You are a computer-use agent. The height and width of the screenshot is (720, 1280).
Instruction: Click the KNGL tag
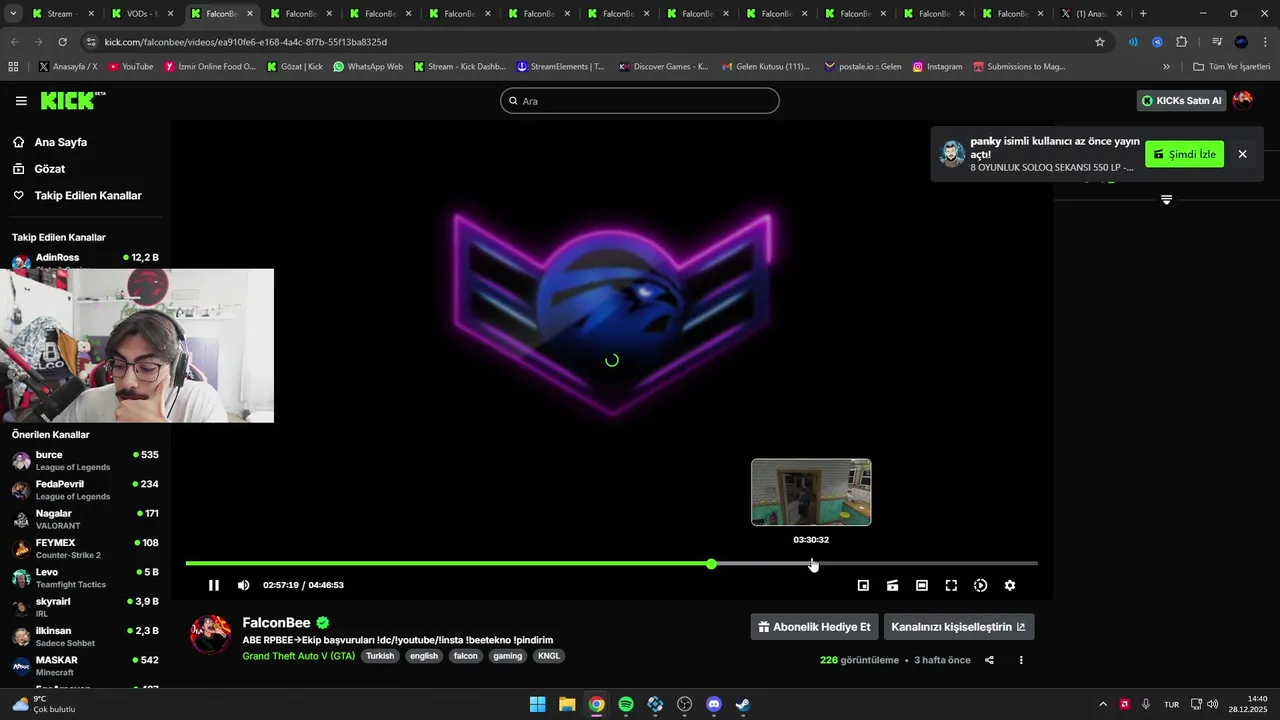549,656
